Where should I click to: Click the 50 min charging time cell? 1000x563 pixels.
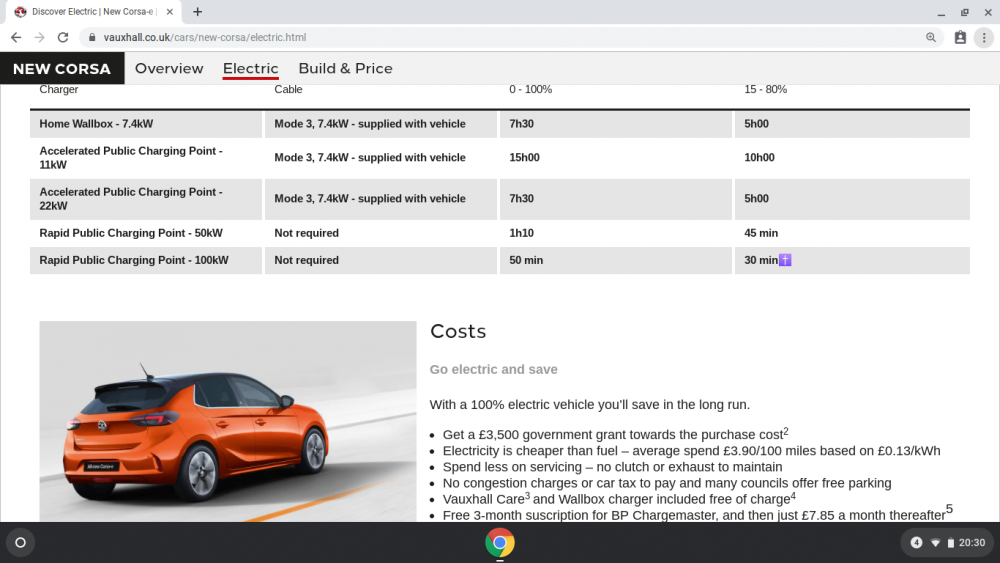(615, 260)
